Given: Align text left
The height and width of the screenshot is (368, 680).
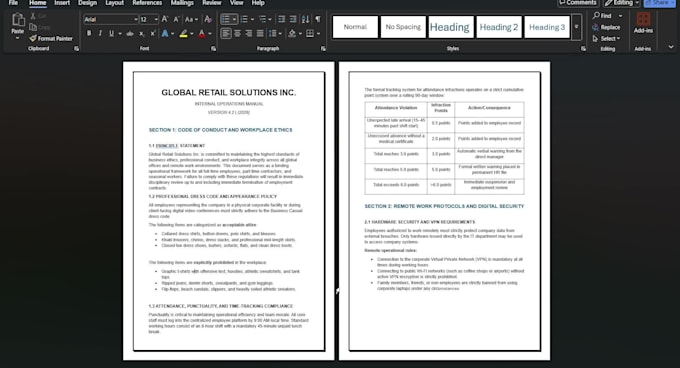Looking at the screenshot, I should (x=226, y=33).
